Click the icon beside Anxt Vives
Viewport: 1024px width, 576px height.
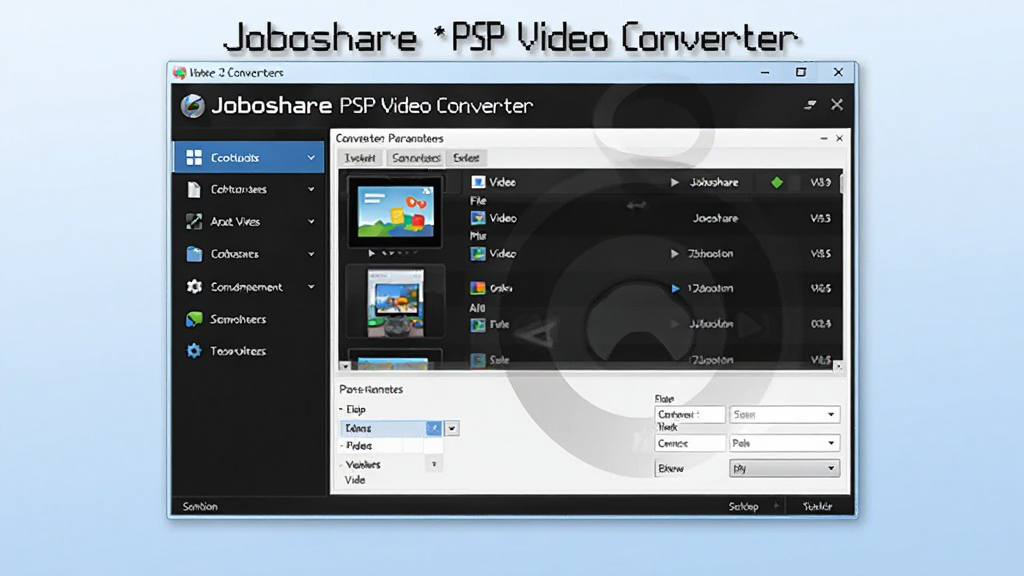click(194, 221)
